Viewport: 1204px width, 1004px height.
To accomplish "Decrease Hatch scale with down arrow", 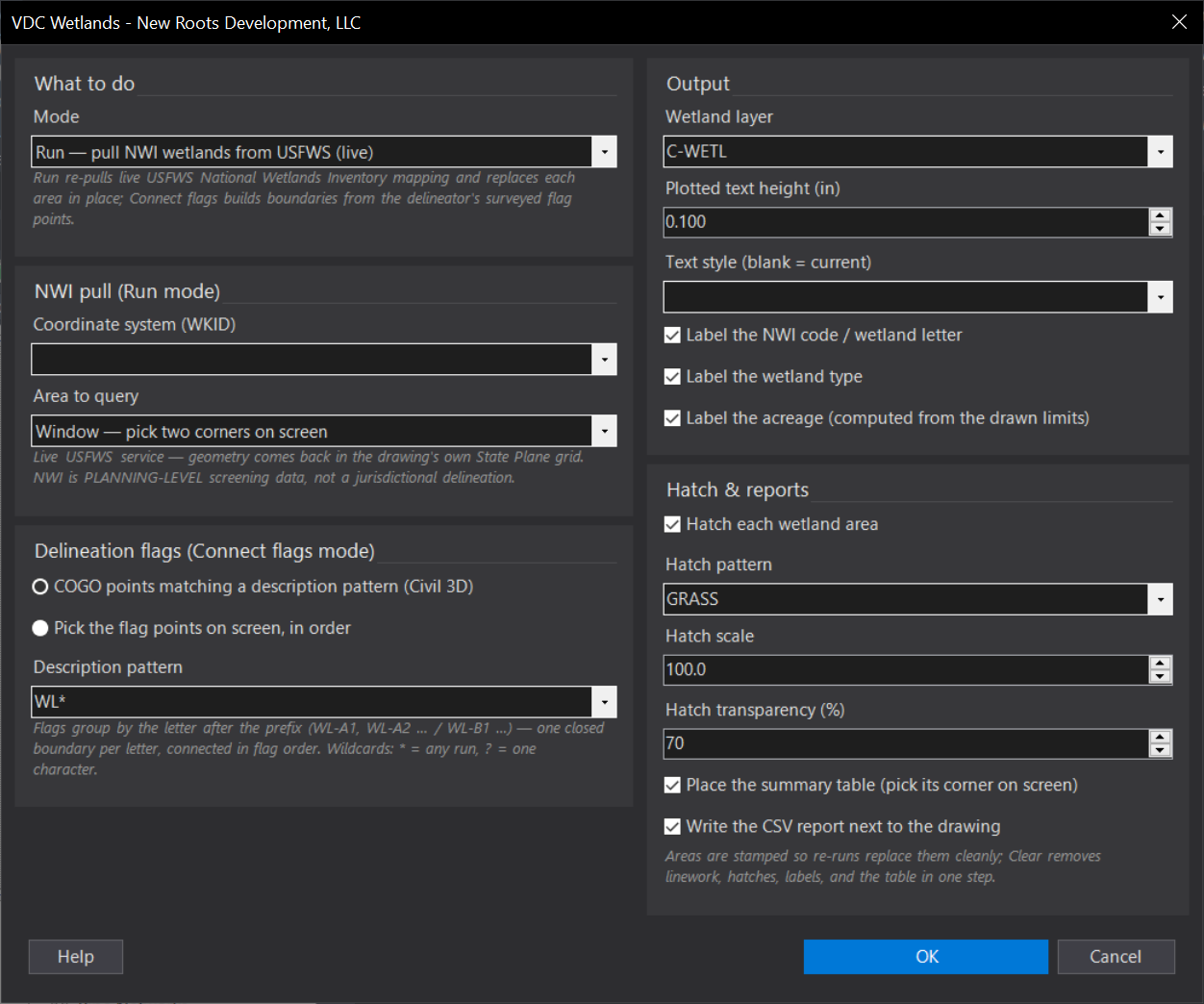I will pos(1161,676).
